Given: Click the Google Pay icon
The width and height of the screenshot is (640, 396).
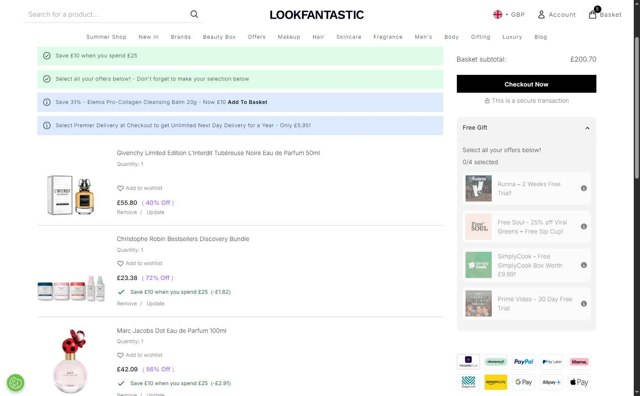Looking at the screenshot, I should coord(523,383).
